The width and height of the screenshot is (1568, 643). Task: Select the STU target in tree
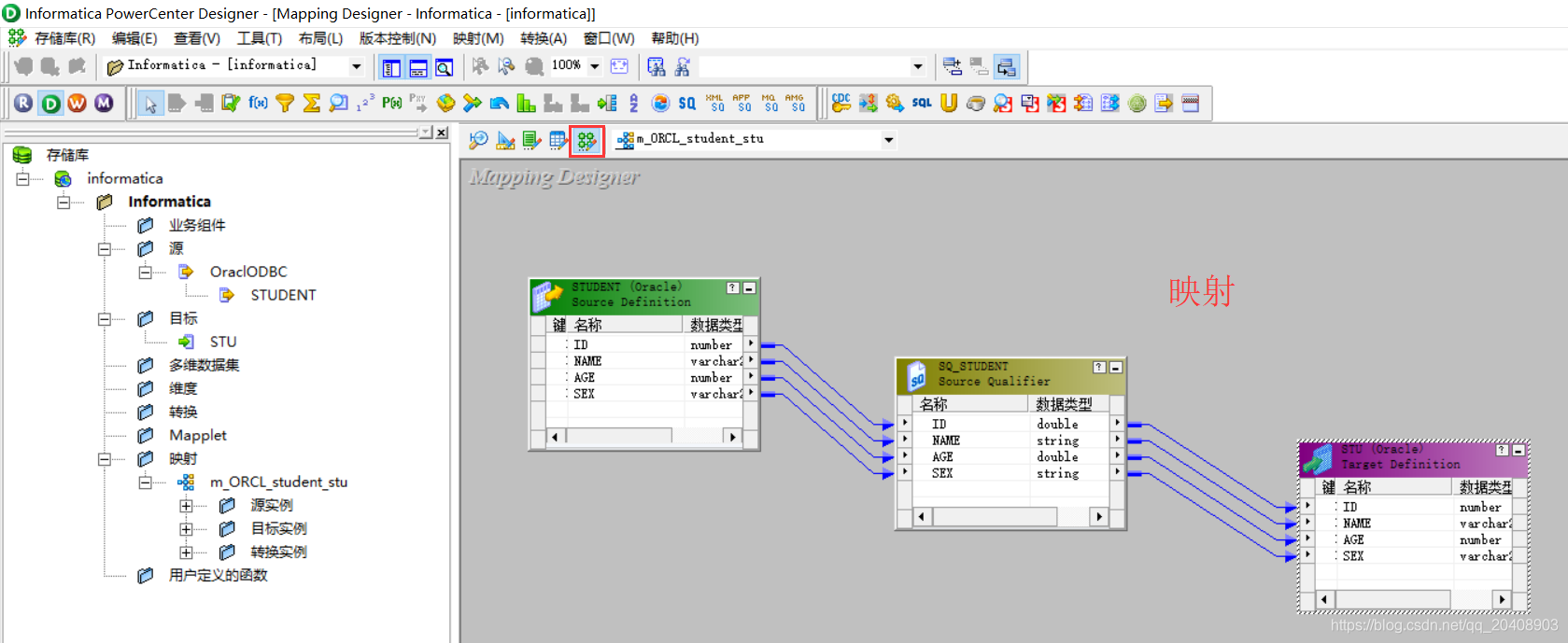coord(223,342)
